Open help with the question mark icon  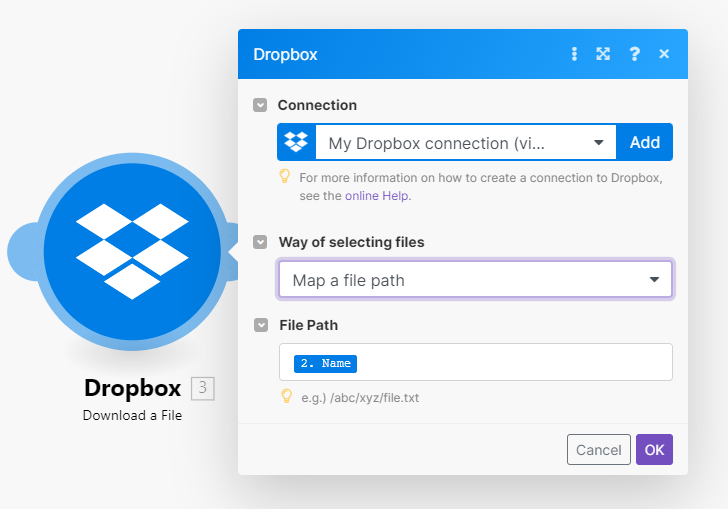click(x=634, y=54)
